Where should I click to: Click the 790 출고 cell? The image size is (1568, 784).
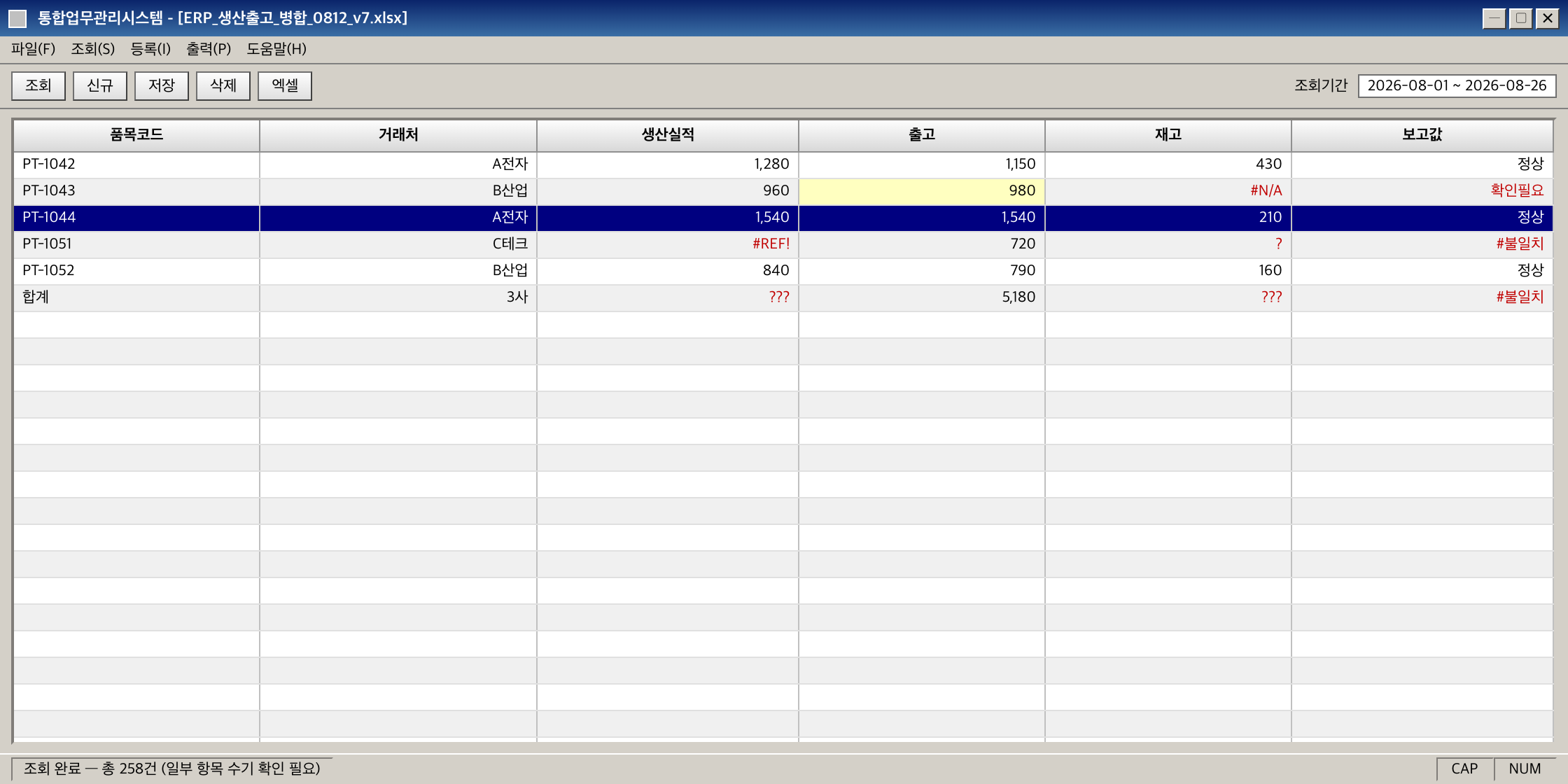[x=922, y=271]
